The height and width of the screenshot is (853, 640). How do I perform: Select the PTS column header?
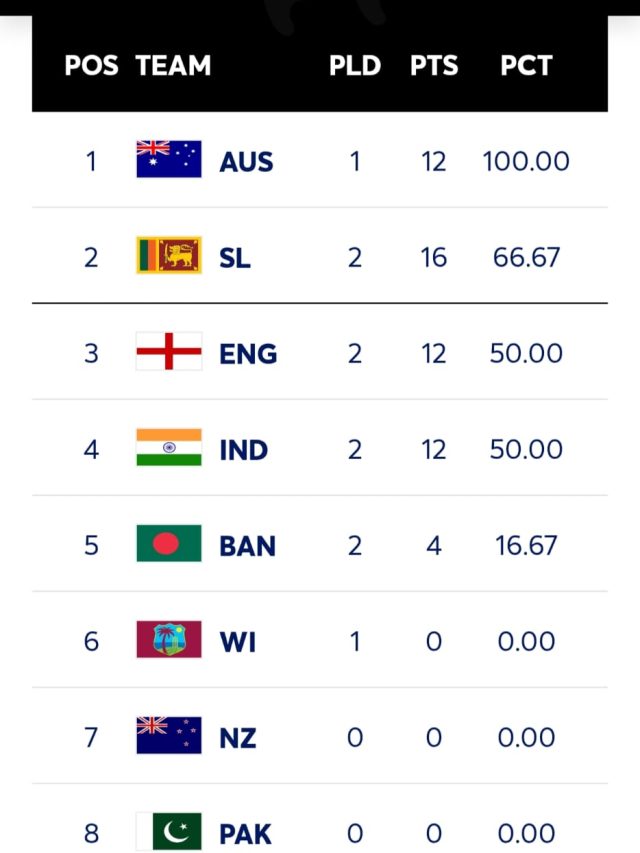point(434,65)
